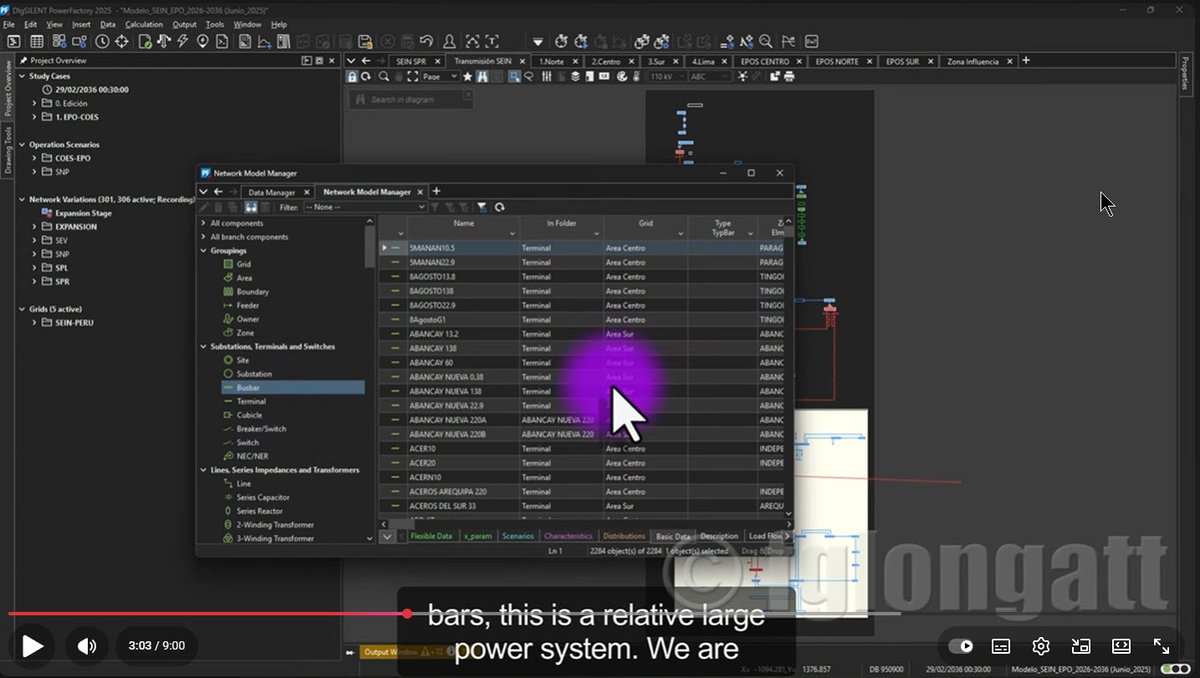The image size is (1200, 678).
Task: Toggle theater mode
Action: click(x=1121, y=646)
